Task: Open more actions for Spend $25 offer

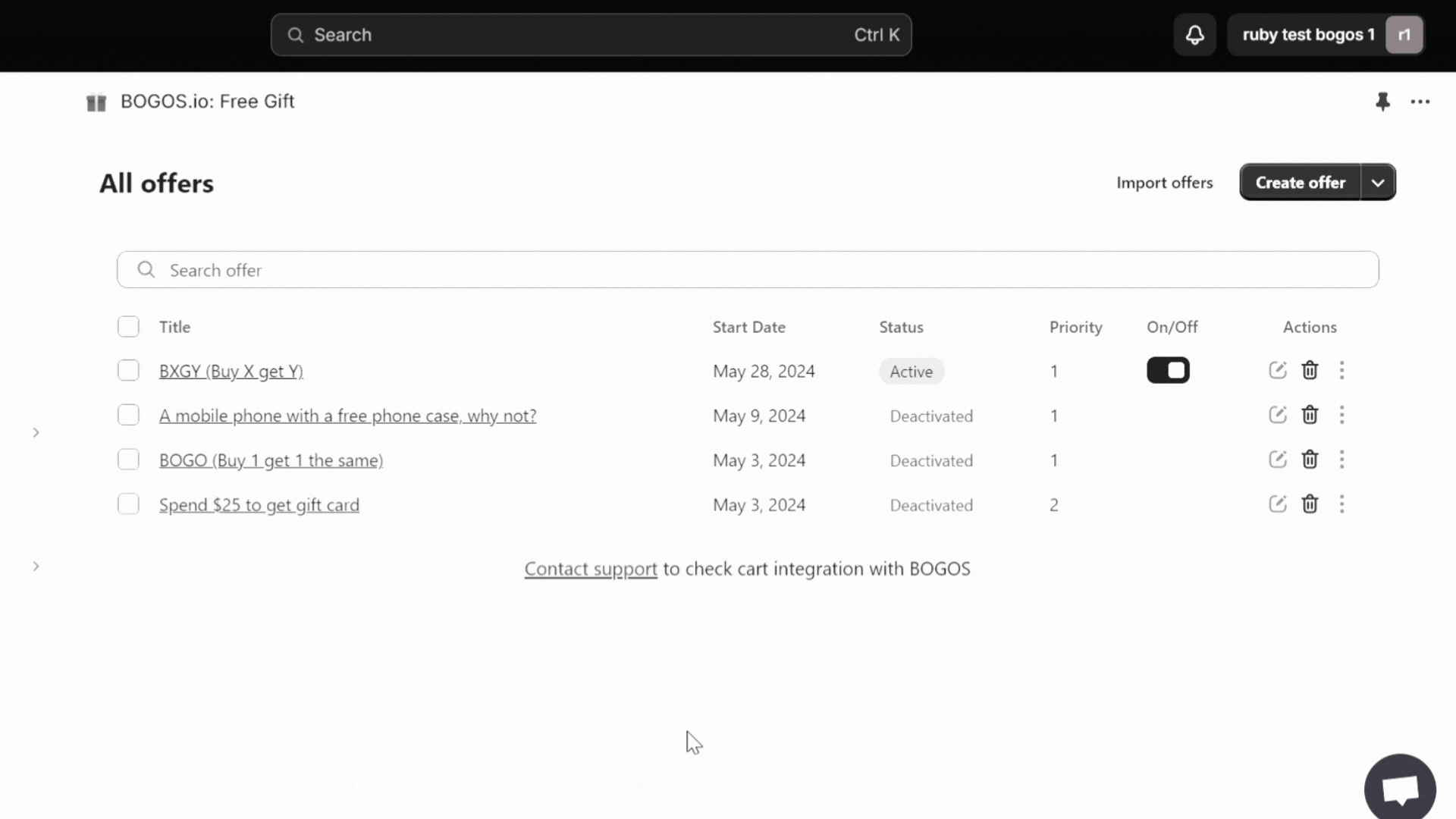Action: pos(1341,504)
